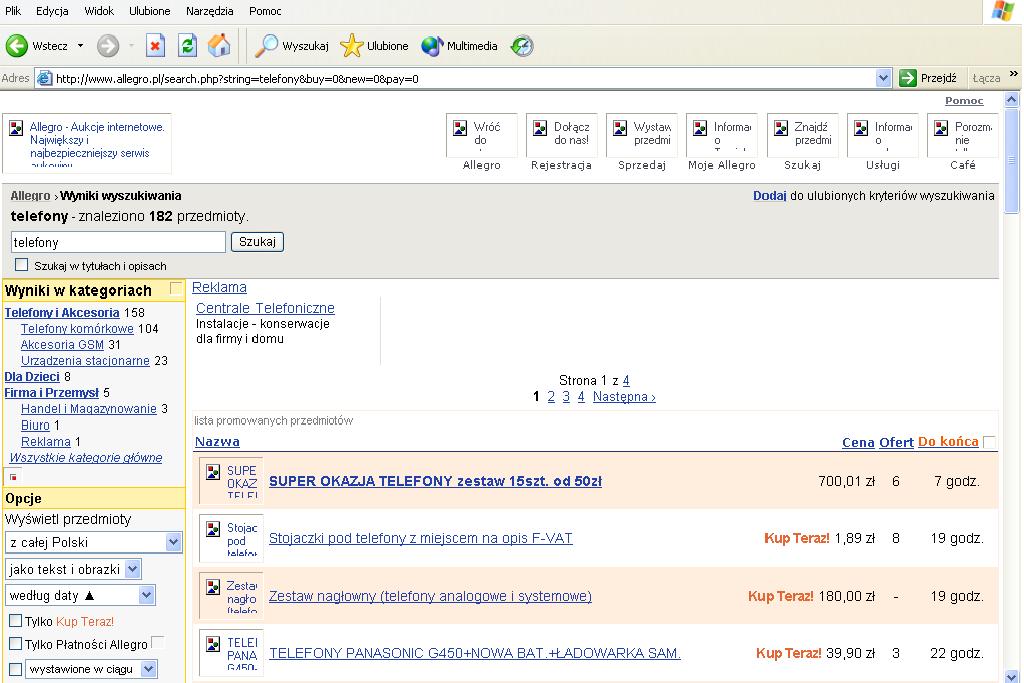Expand the jako tekst i obrazki dropdown
The width and height of the screenshot is (1024, 683).
pos(133,569)
